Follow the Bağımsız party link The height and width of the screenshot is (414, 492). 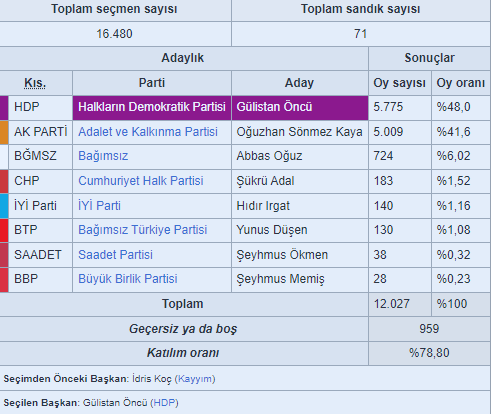coord(103,156)
